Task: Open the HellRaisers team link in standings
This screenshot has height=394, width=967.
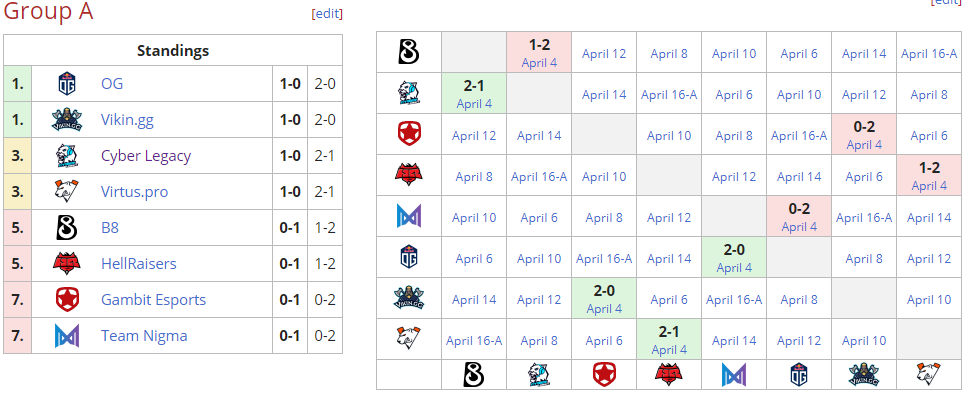Action: click(139, 264)
